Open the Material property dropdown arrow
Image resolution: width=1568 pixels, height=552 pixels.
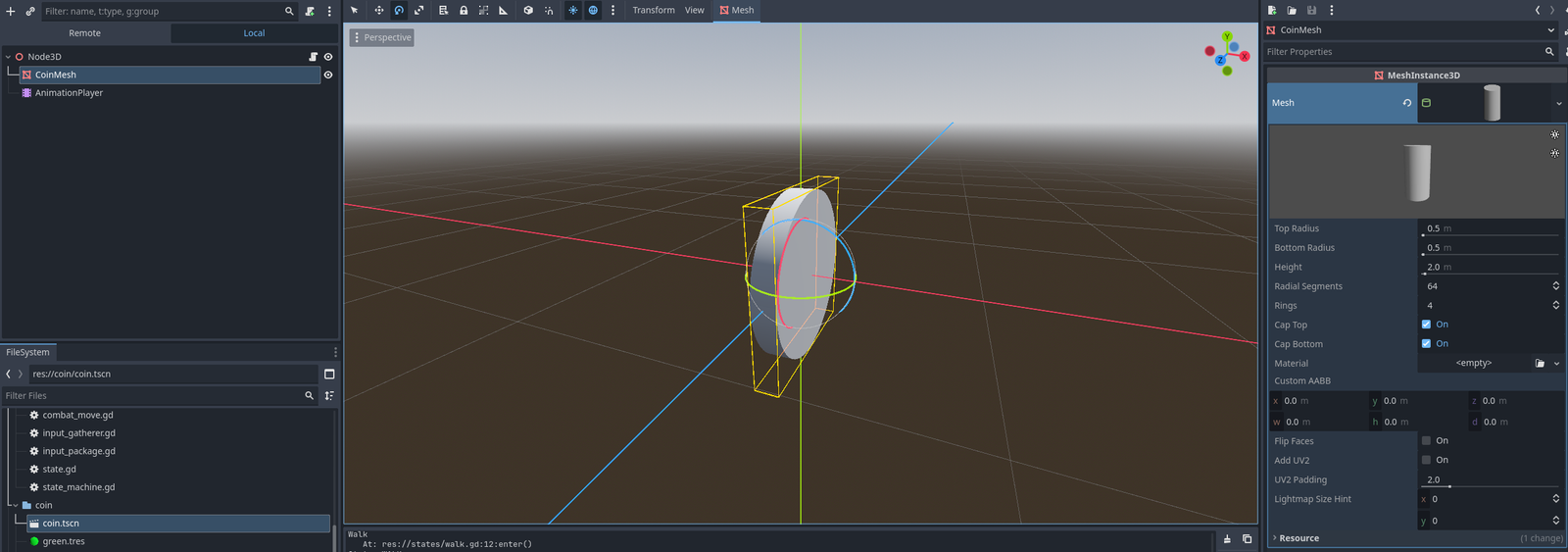click(x=1556, y=364)
